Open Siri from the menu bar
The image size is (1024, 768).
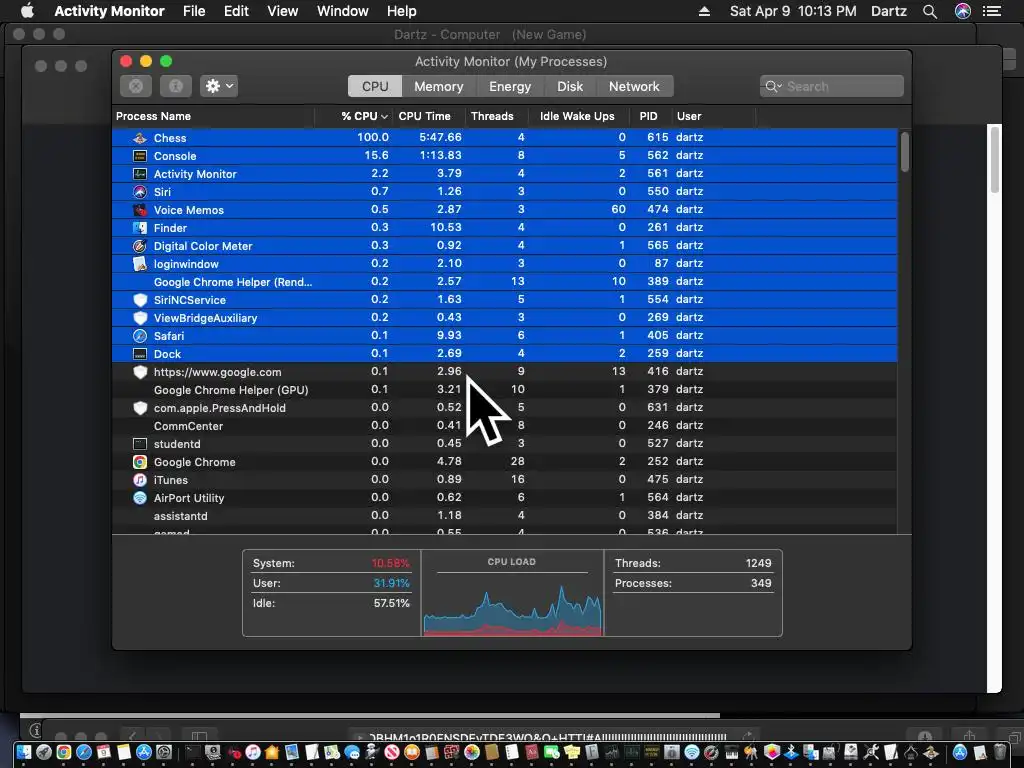(962, 11)
